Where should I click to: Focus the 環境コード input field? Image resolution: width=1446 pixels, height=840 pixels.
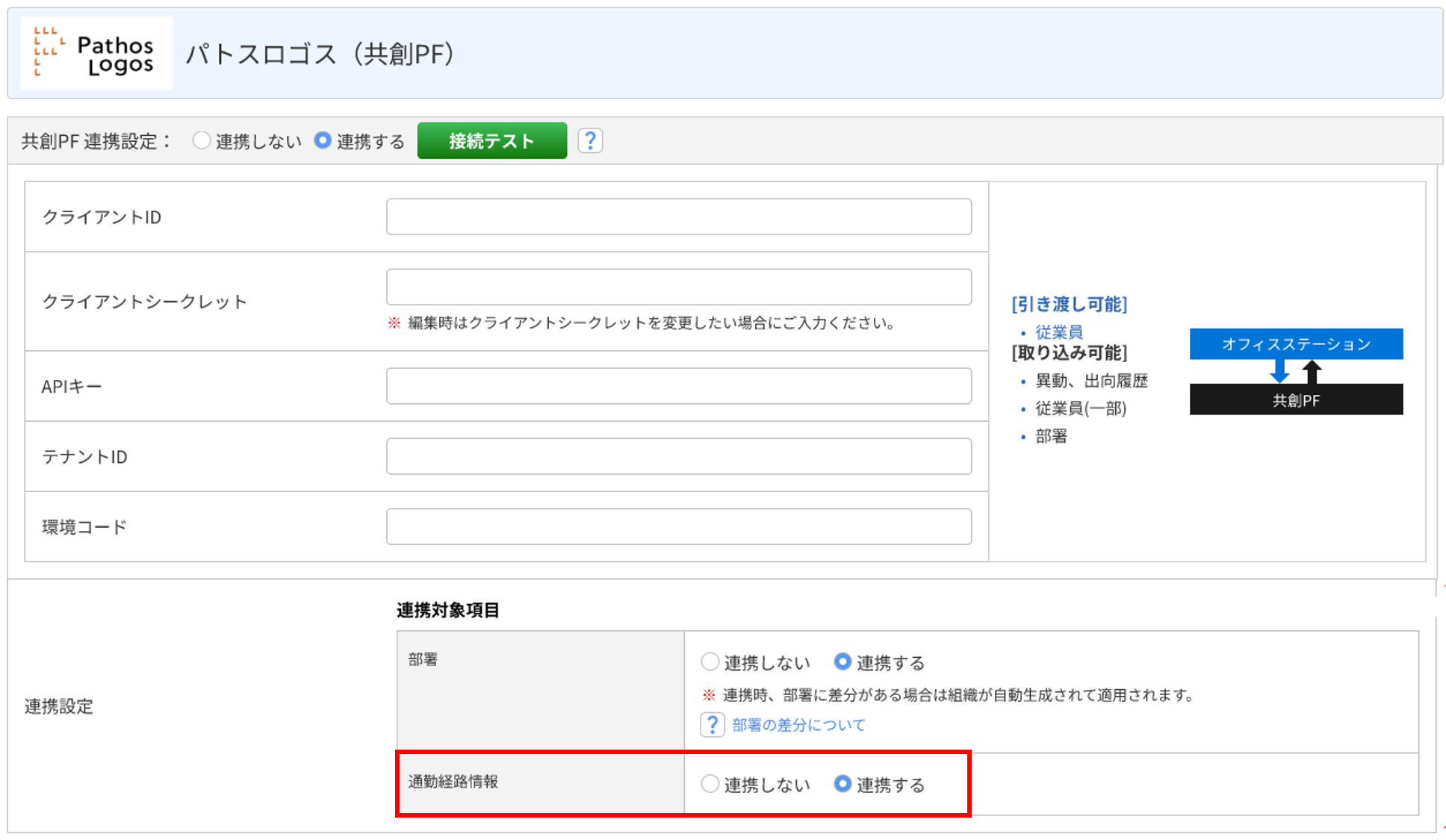coord(679,526)
